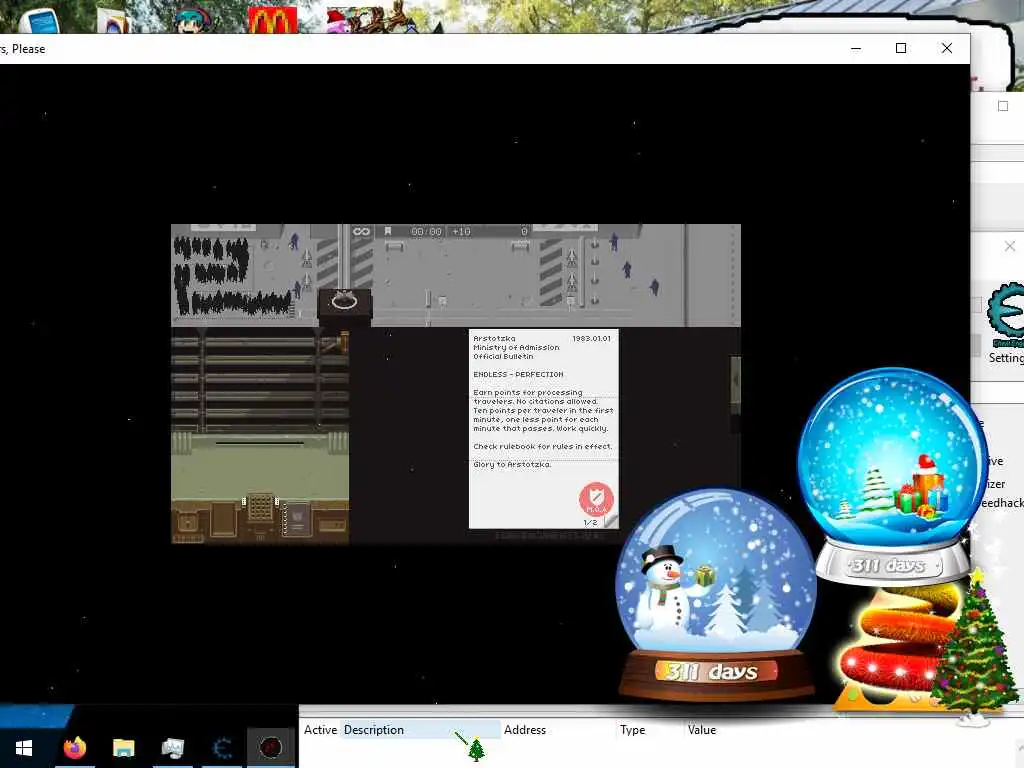Open the Start menu
The height and width of the screenshot is (768, 1024).
(24, 747)
